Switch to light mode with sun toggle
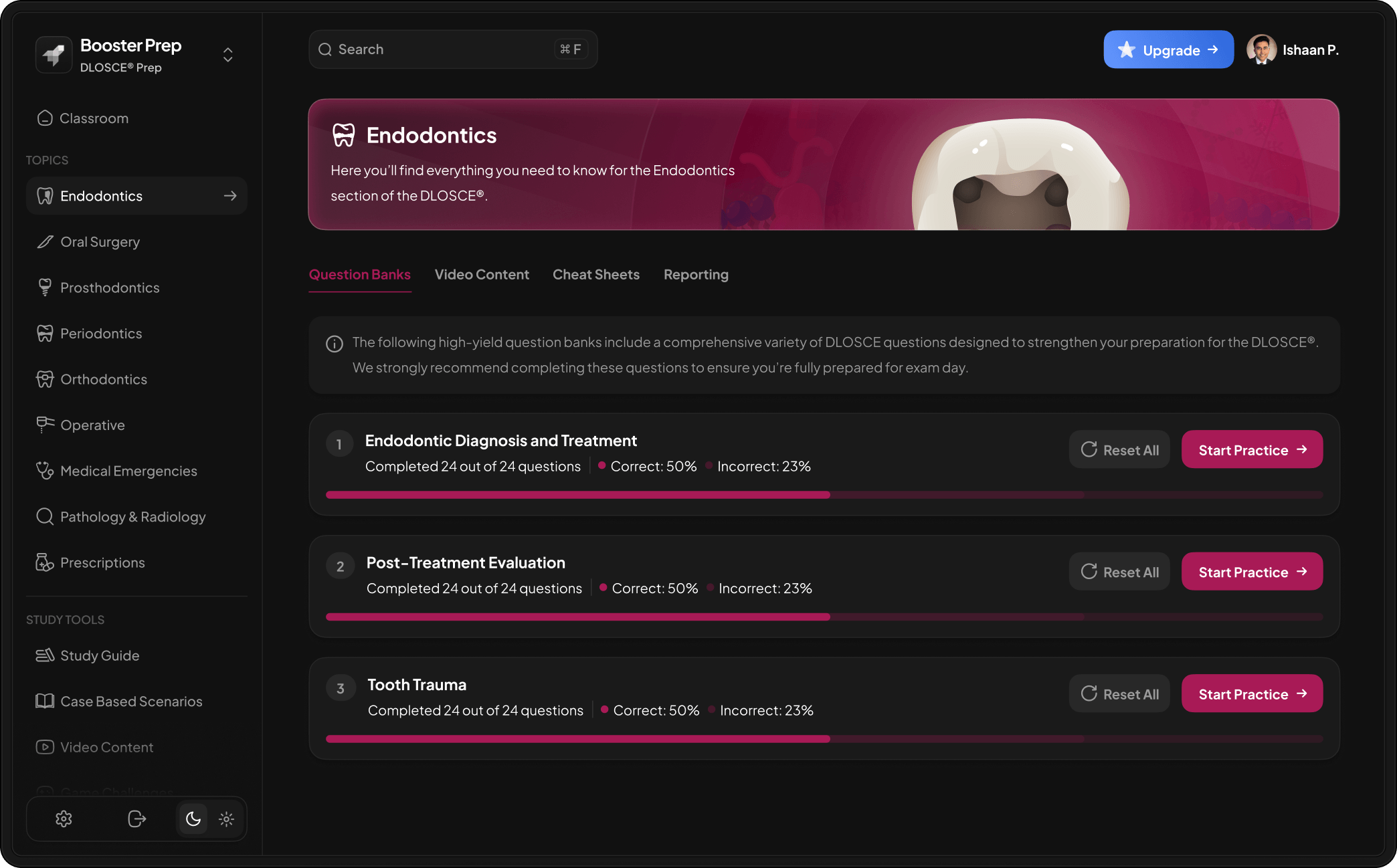Screen dimensions: 1397x868 click(226, 819)
